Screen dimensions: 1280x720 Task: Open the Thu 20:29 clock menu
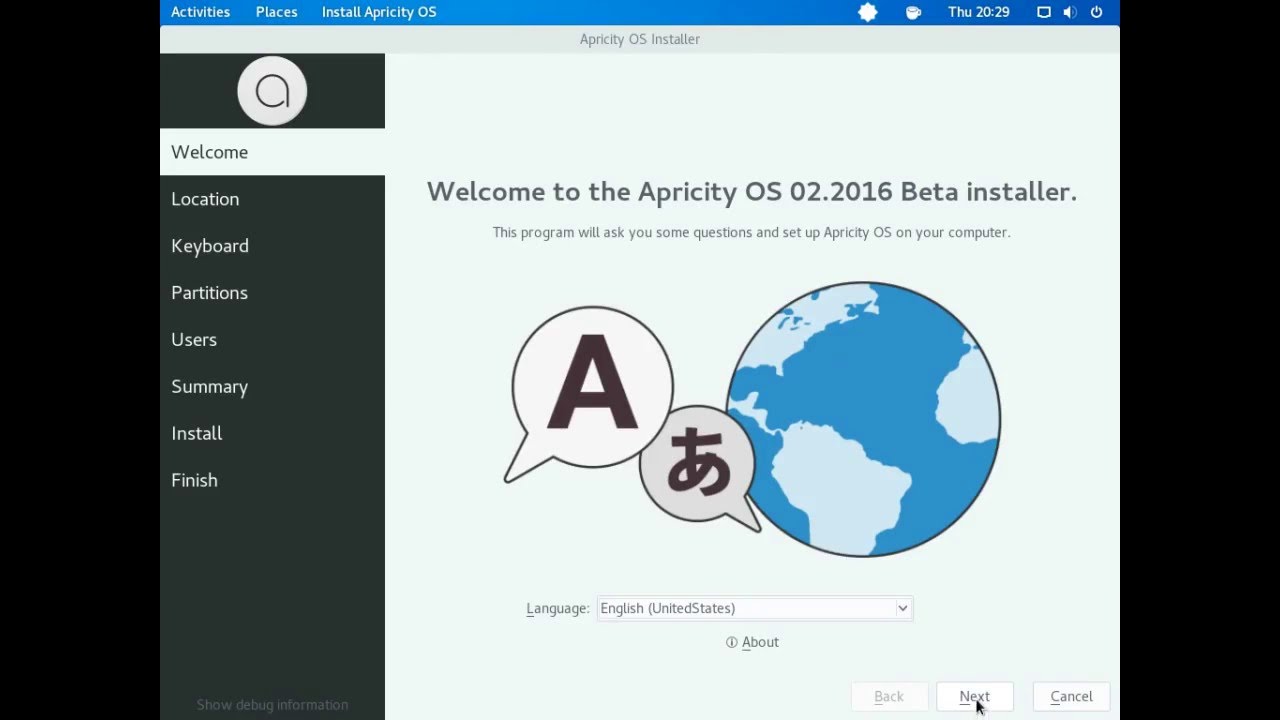(x=979, y=12)
